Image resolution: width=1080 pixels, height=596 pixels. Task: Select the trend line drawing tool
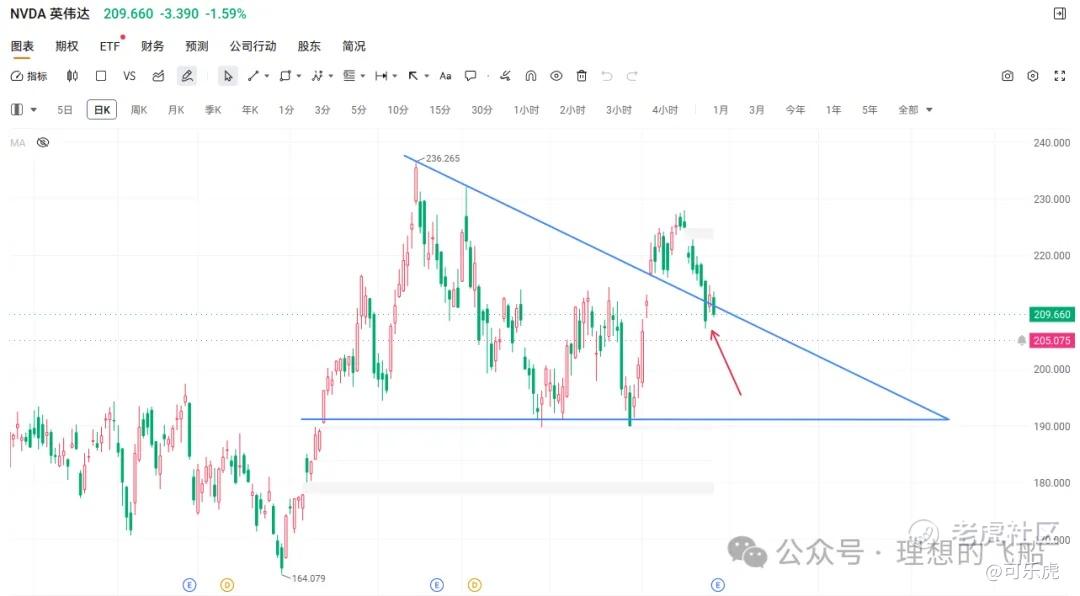[253, 76]
